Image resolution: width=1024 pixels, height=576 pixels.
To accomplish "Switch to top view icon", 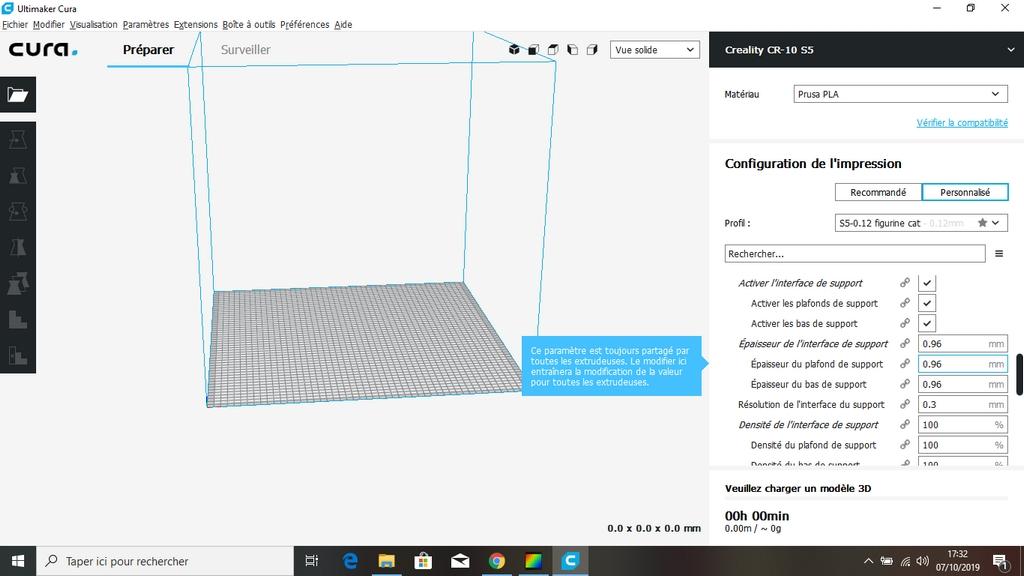I will 553,50.
